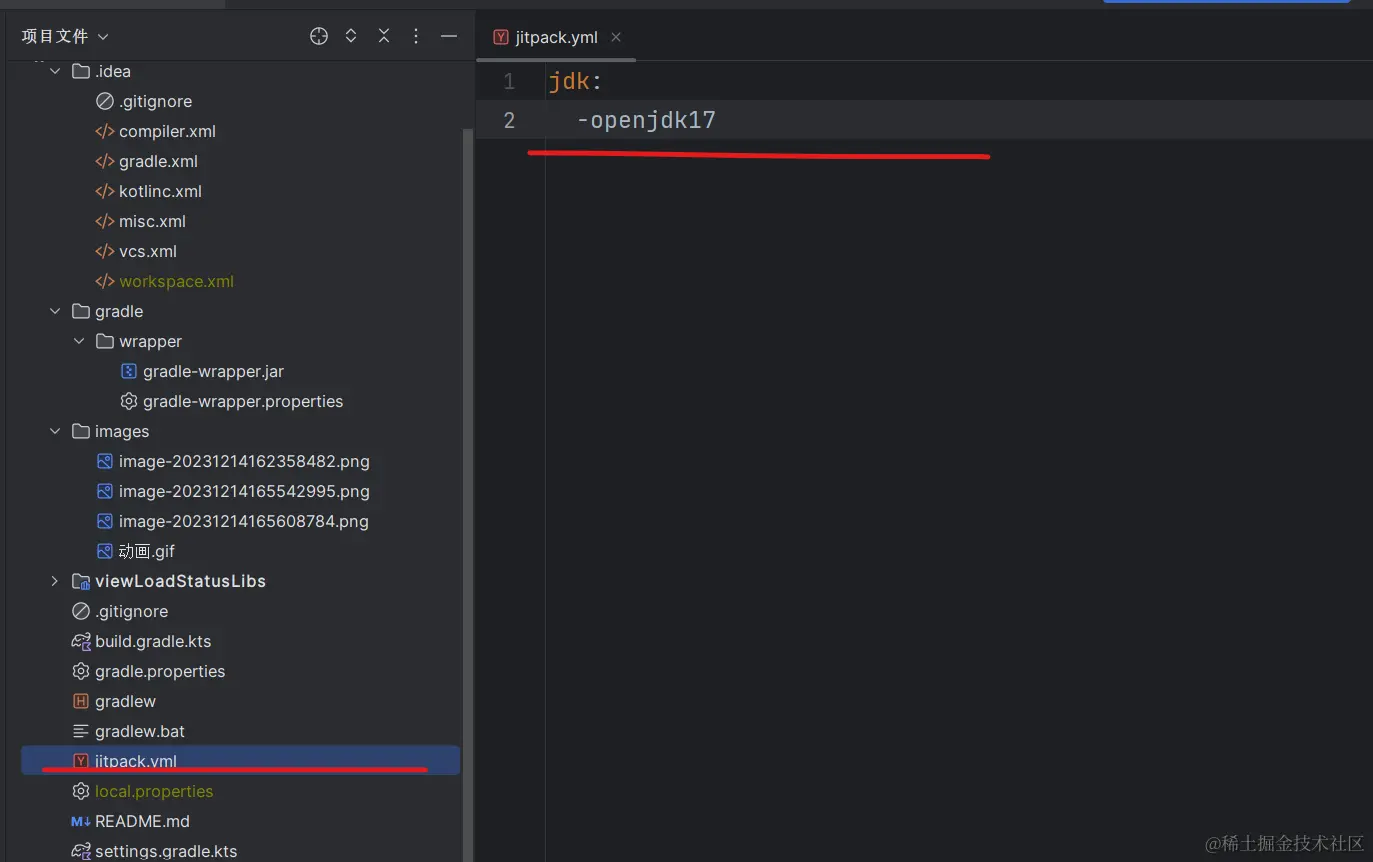The width and height of the screenshot is (1373, 862).
Task: Click the Y icon on jitpack.yml tab
Action: 501,37
